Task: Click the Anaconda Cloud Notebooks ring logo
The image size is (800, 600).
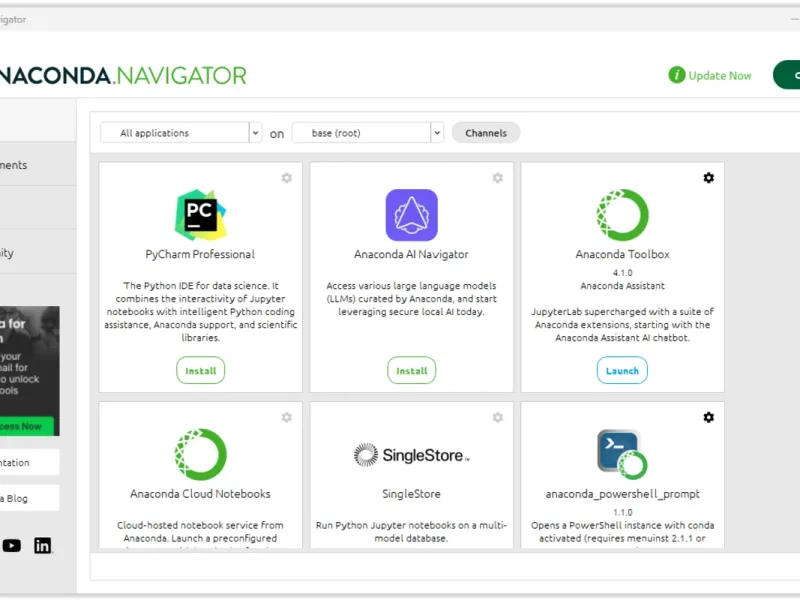Action: (201, 454)
